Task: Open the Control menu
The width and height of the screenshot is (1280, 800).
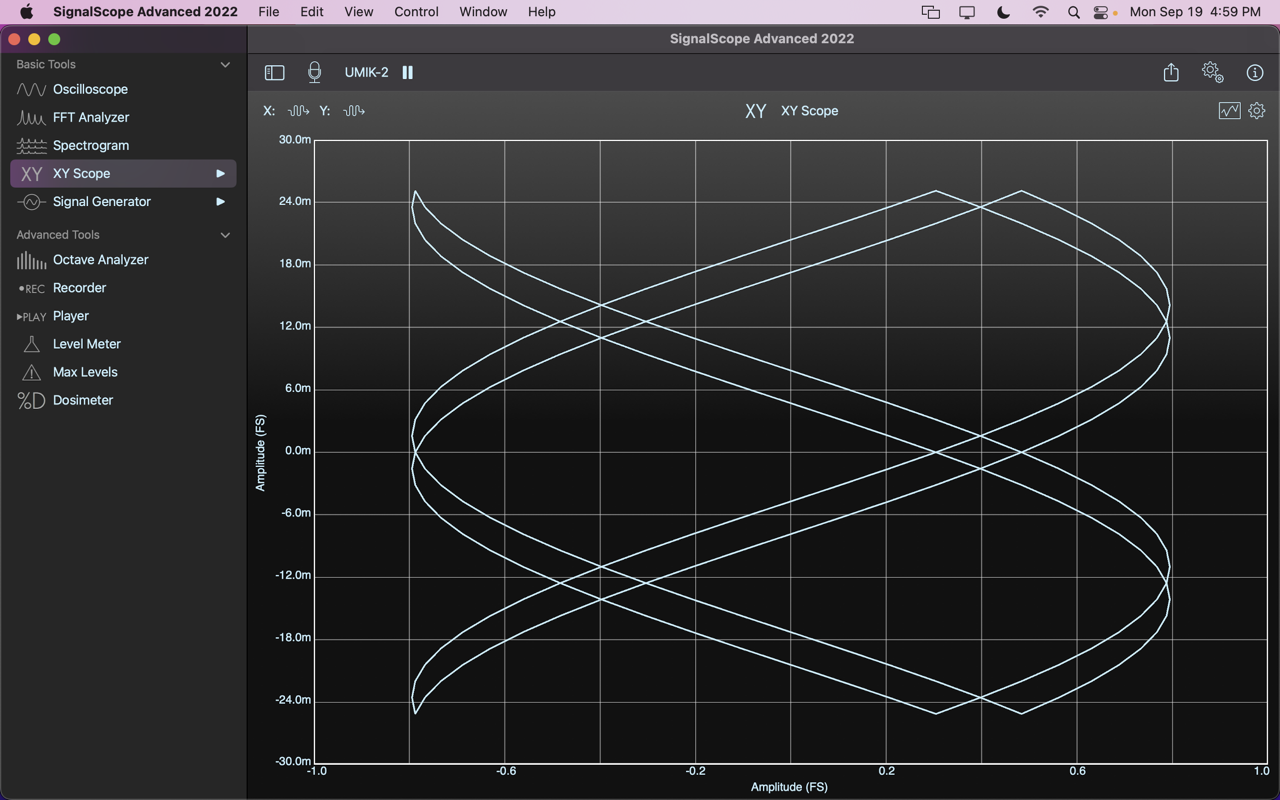Action: (416, 12)
